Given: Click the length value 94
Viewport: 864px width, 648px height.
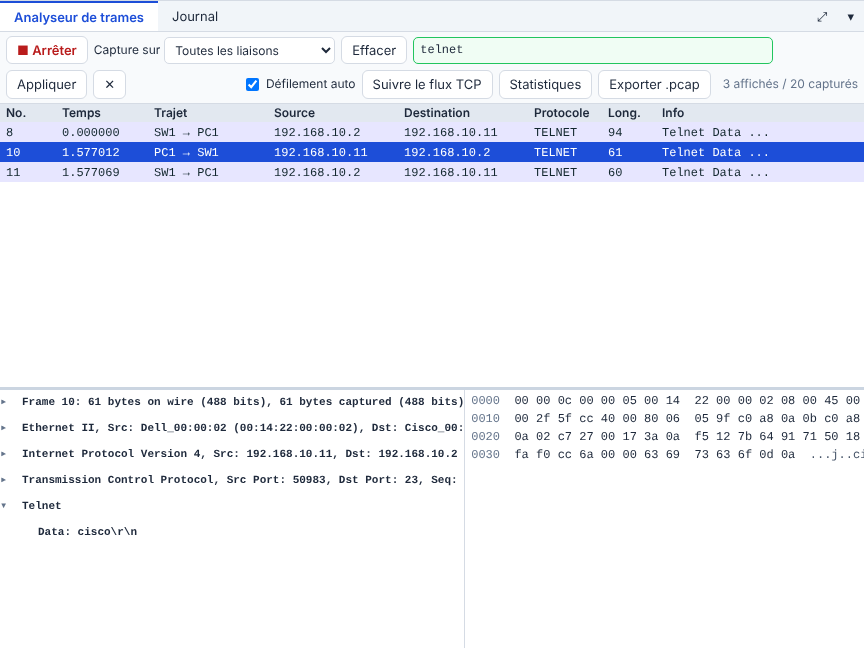Looking at the screenshot, I should point(615,132).
